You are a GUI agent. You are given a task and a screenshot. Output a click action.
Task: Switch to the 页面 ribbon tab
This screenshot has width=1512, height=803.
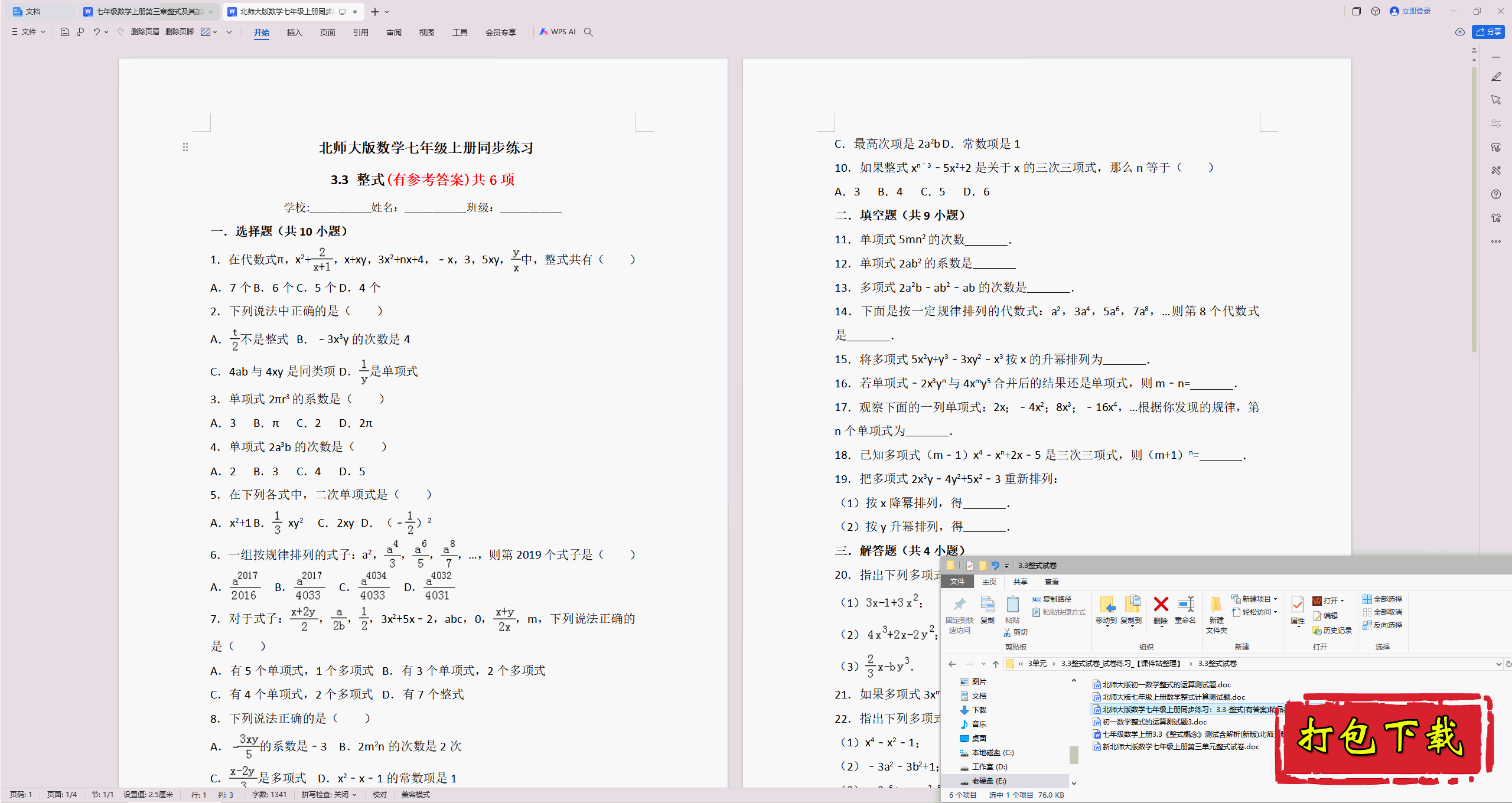[x=327, y=32]
